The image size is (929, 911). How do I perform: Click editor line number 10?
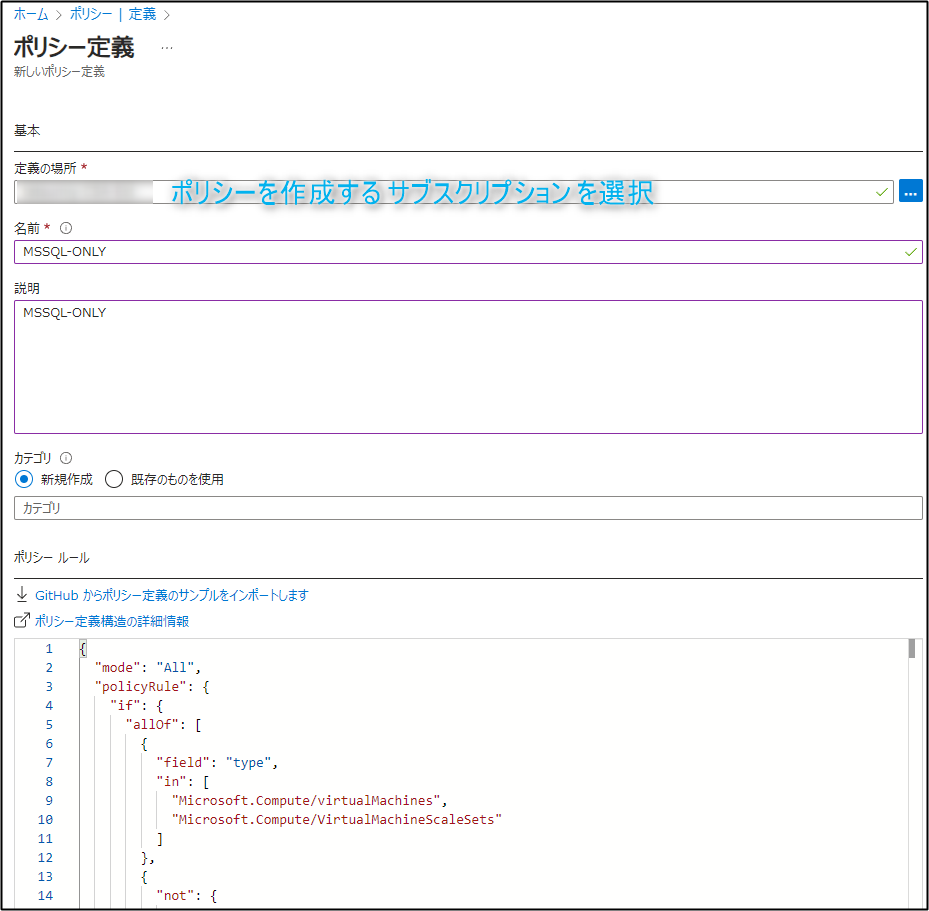click(45, 819)
